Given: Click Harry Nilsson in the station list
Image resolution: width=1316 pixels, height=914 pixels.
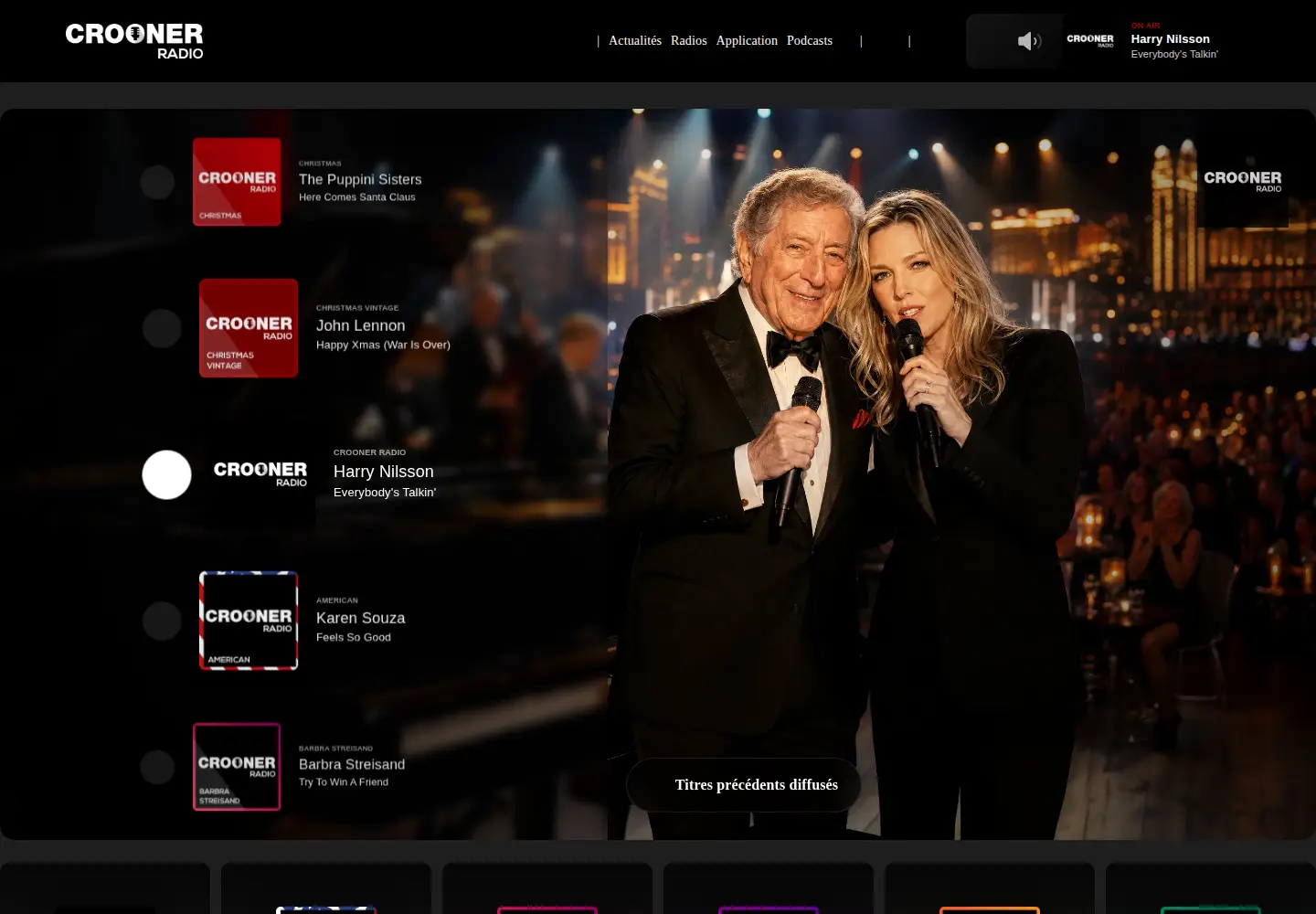Looking at the screenshot, I should tap(384, 472).
